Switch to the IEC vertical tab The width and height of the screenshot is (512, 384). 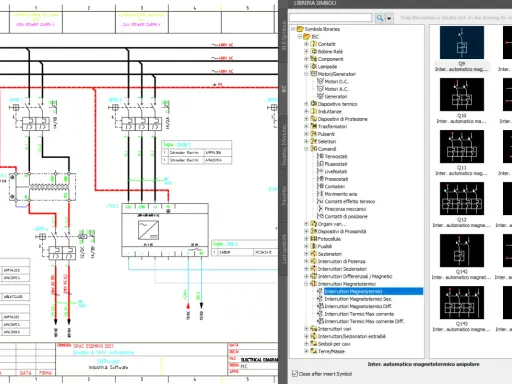[x=284, y=89]
